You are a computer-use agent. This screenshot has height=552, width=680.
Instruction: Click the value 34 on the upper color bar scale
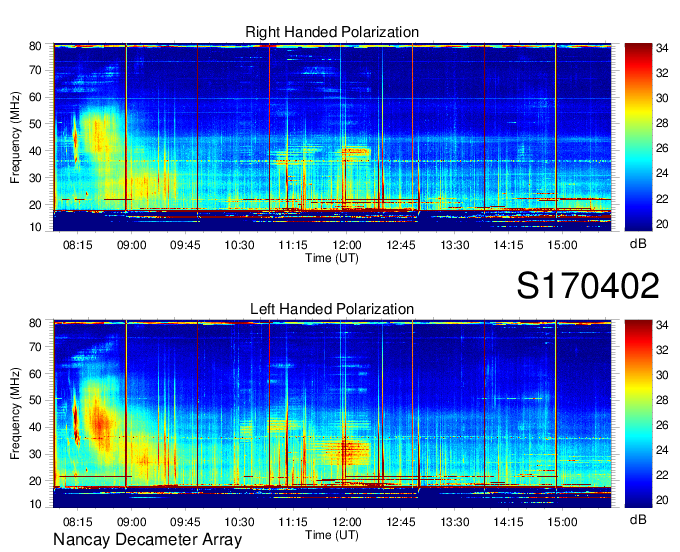coord(662,48)
